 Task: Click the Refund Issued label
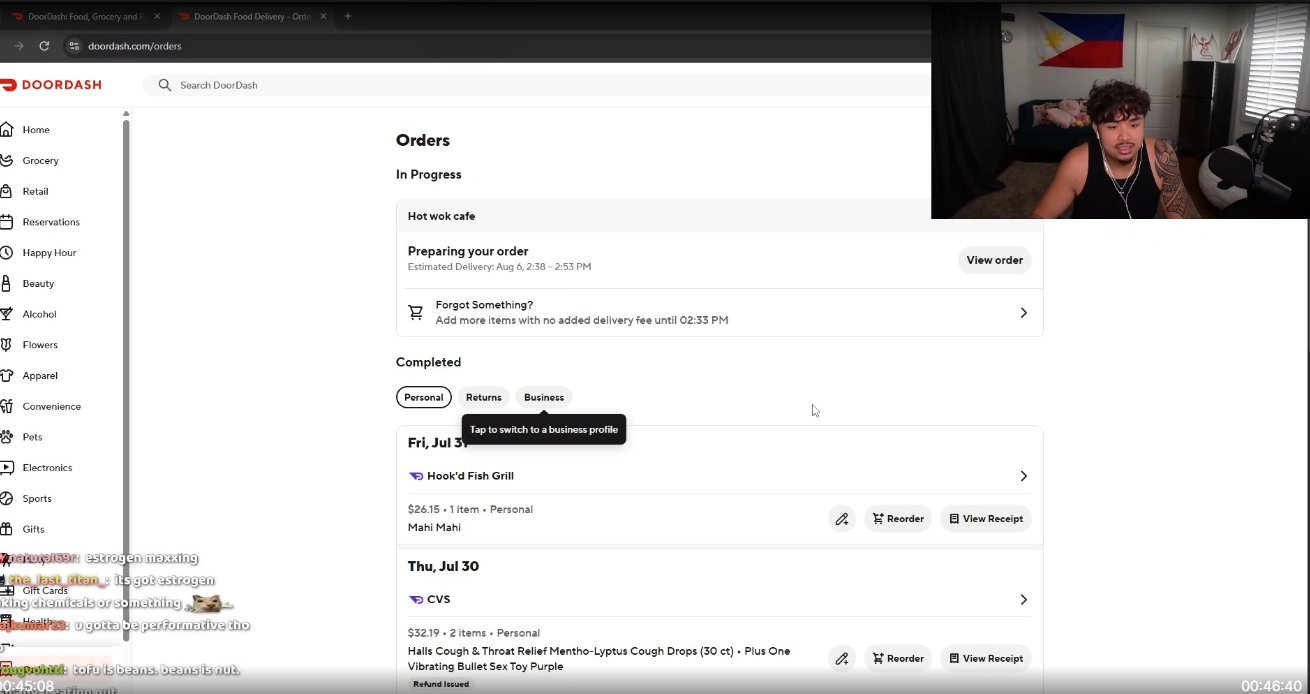(441, 685)
